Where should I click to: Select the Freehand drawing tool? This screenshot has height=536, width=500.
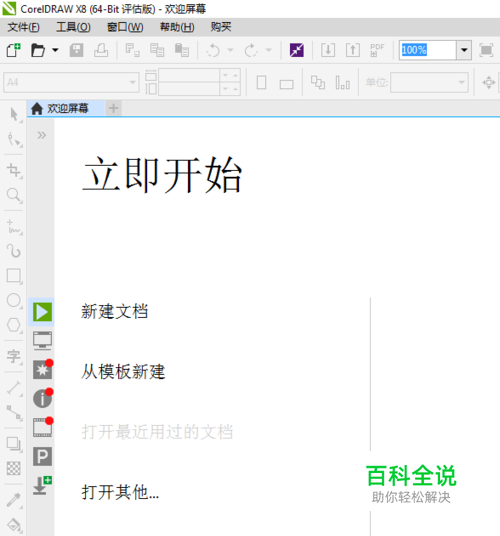pos(14,227)
